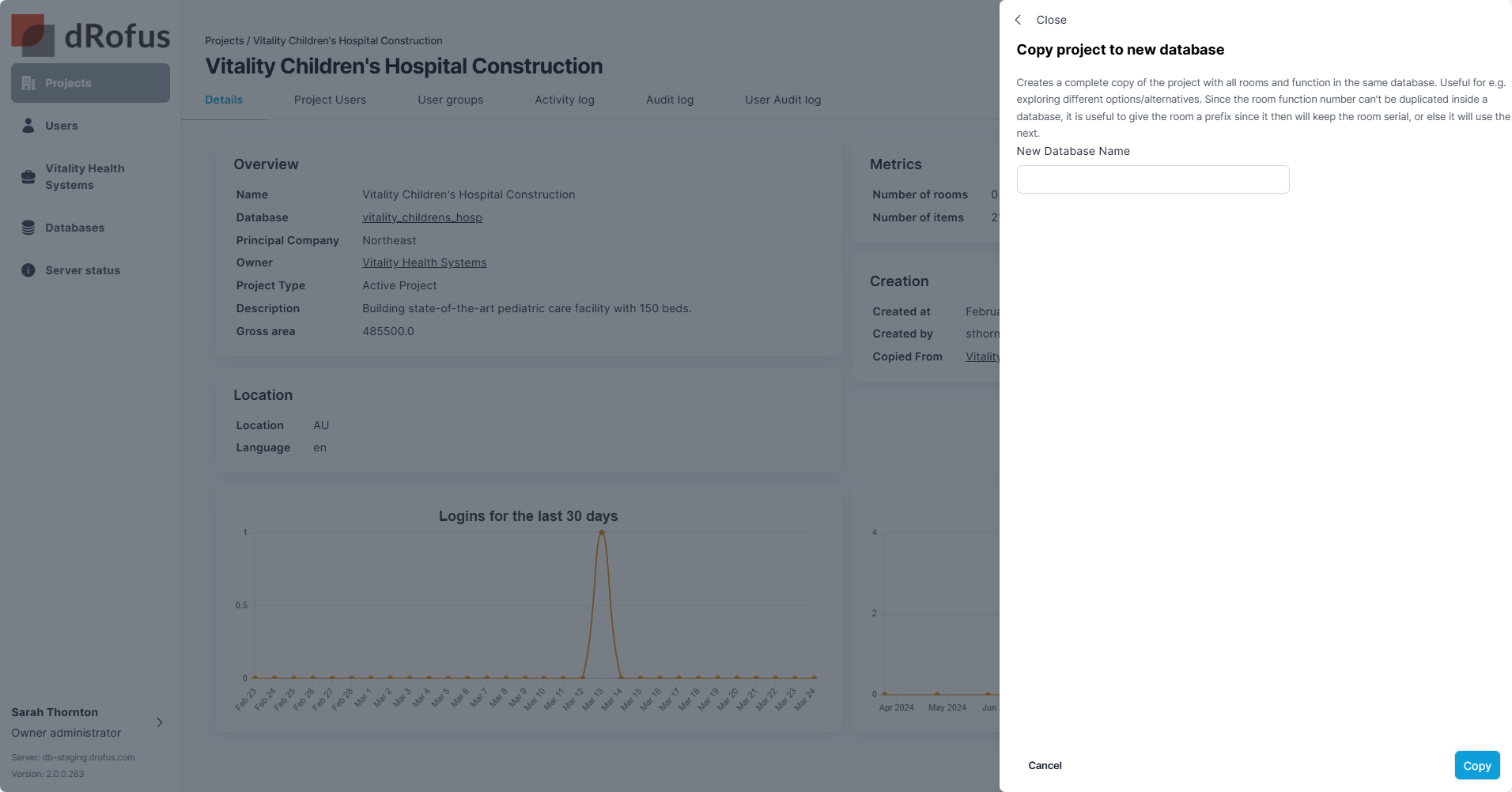Screen dimensions: 1512x792
Task: Click the login peak point on chart
Action: [602, 533]
